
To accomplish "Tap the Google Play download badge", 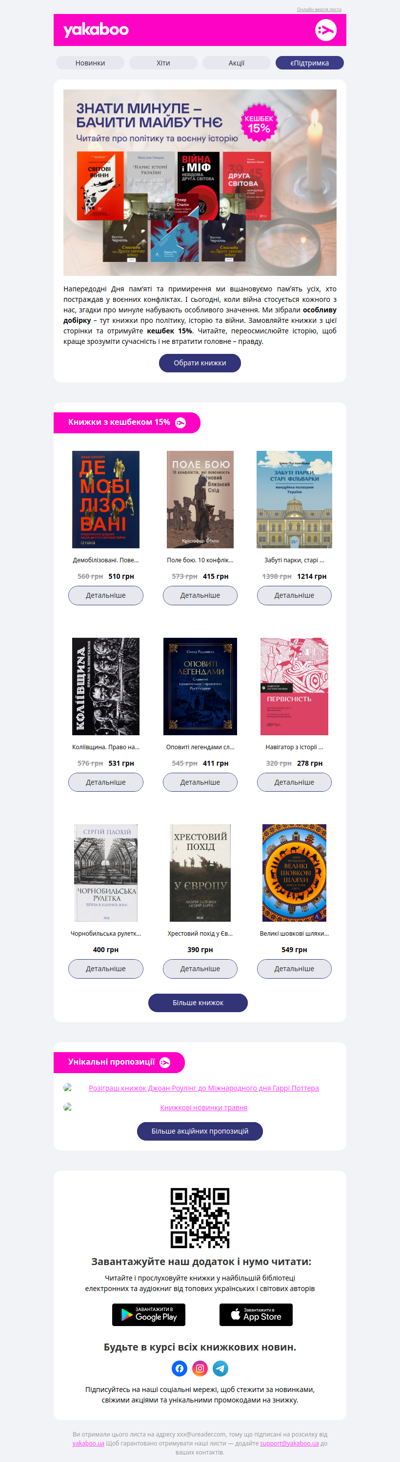I will (x=149, y=1314).
